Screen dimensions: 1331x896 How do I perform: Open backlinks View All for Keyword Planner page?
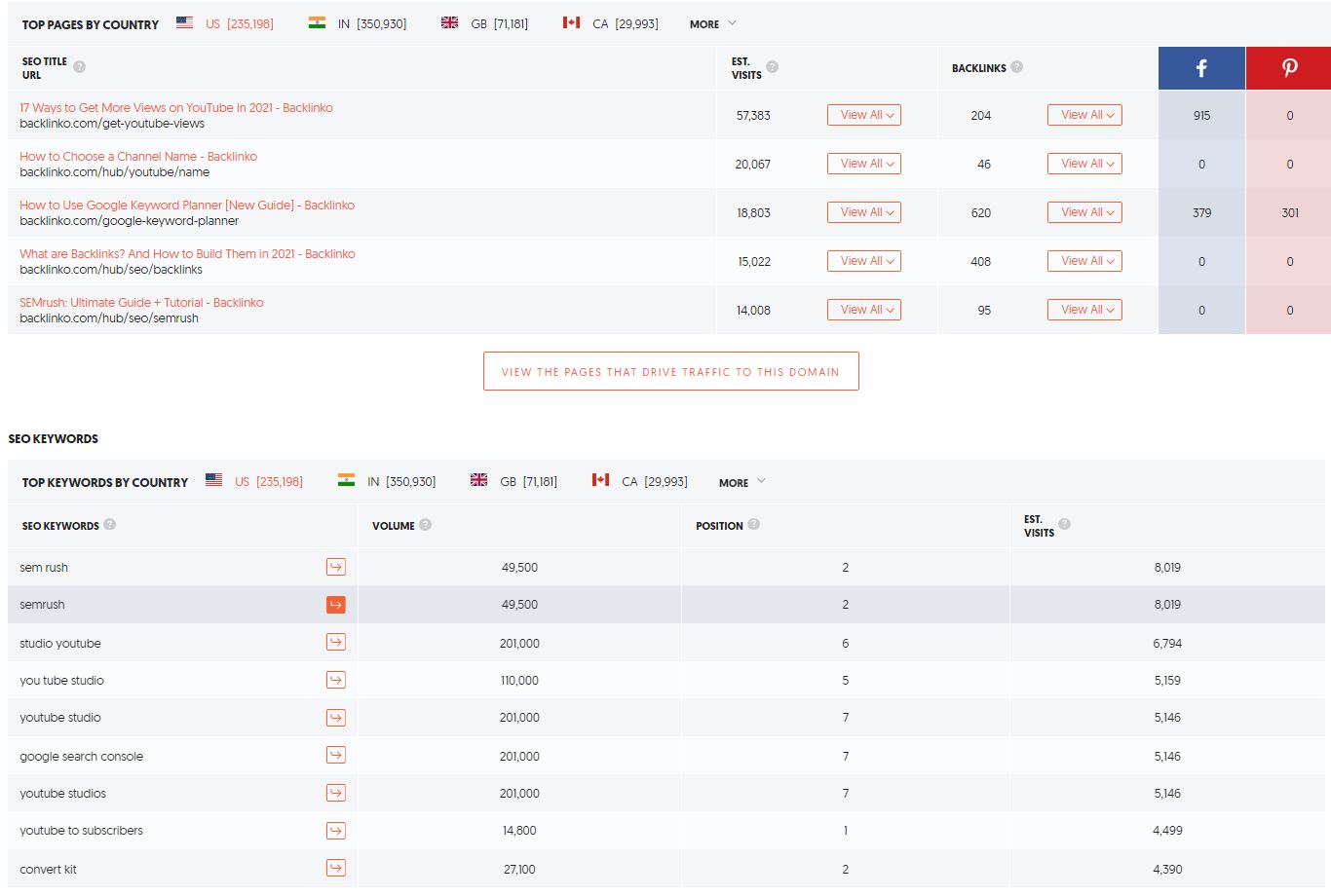coord(1084,212)
